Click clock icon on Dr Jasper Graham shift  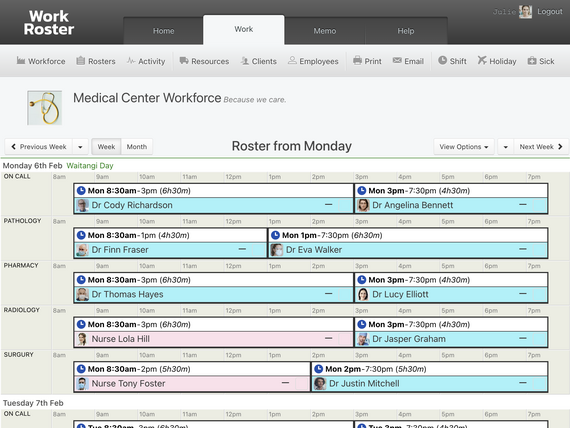coord(362,324)
